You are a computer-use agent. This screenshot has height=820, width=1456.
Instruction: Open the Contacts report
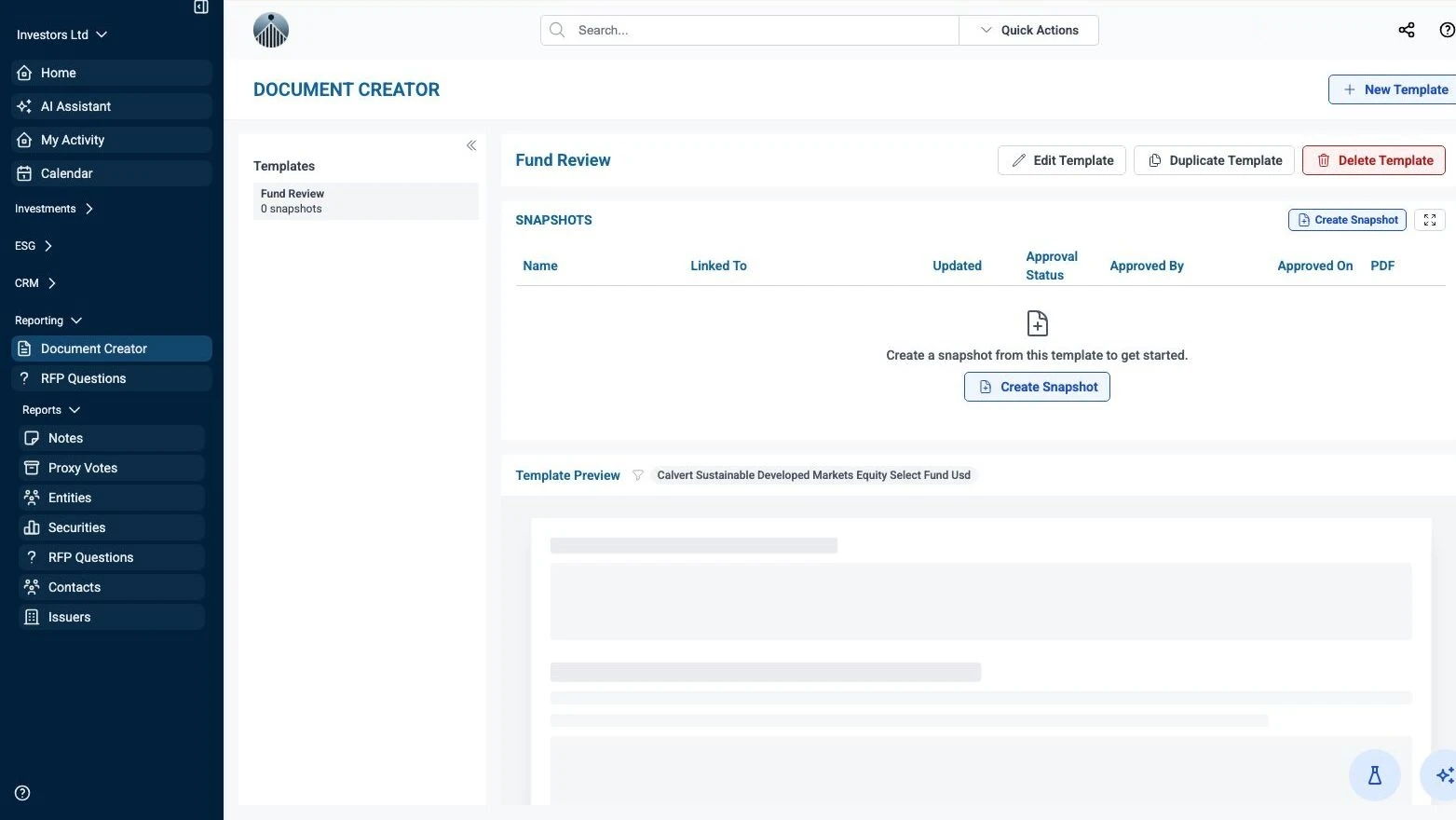[x=112, y=587]
